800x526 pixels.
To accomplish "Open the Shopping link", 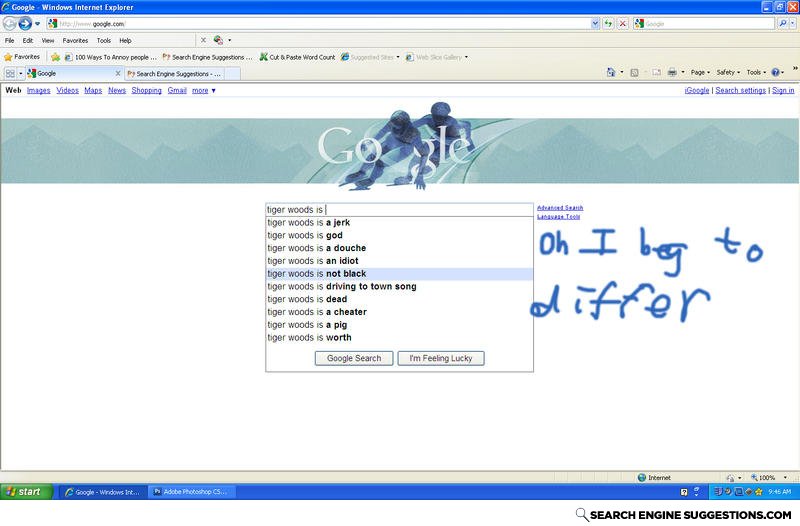I will (x=146, y=90).
